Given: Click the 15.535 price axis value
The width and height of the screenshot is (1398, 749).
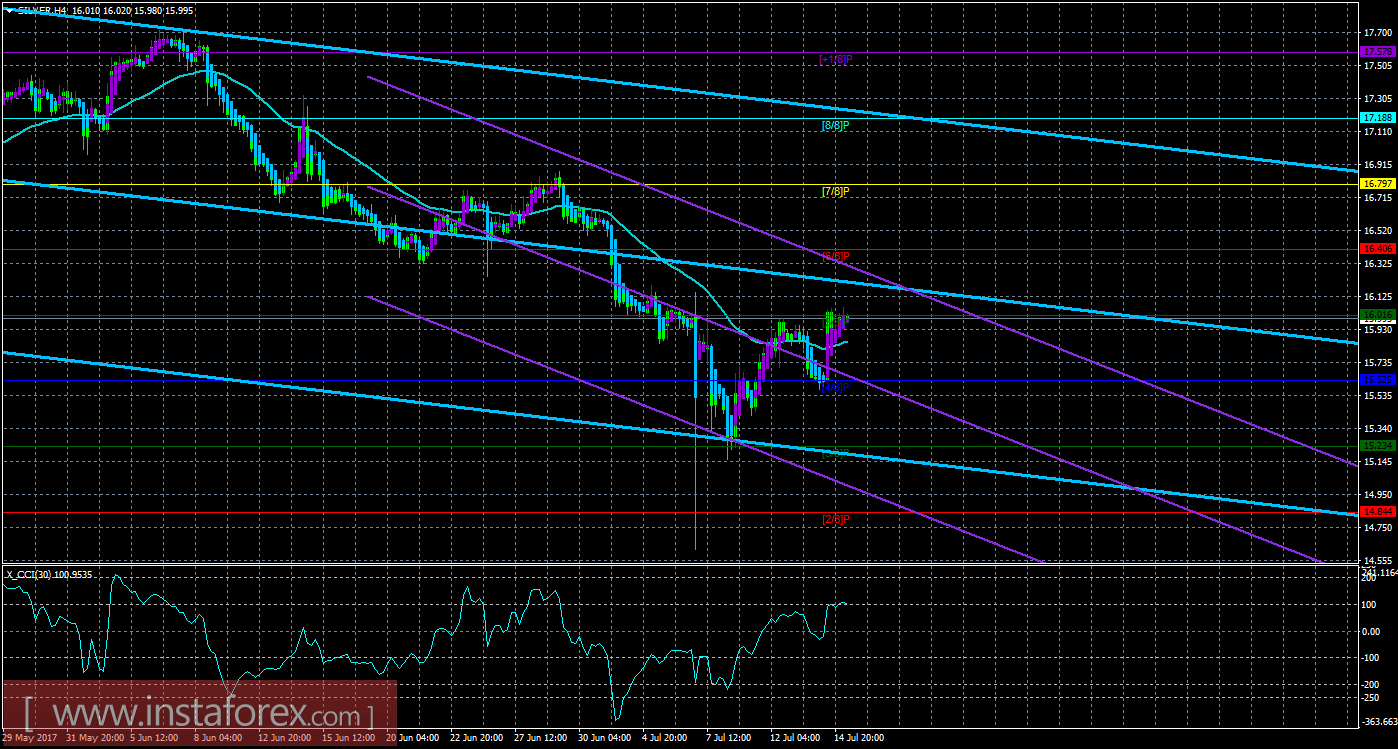Looking at the screenshot, I should pos(1378,396).
